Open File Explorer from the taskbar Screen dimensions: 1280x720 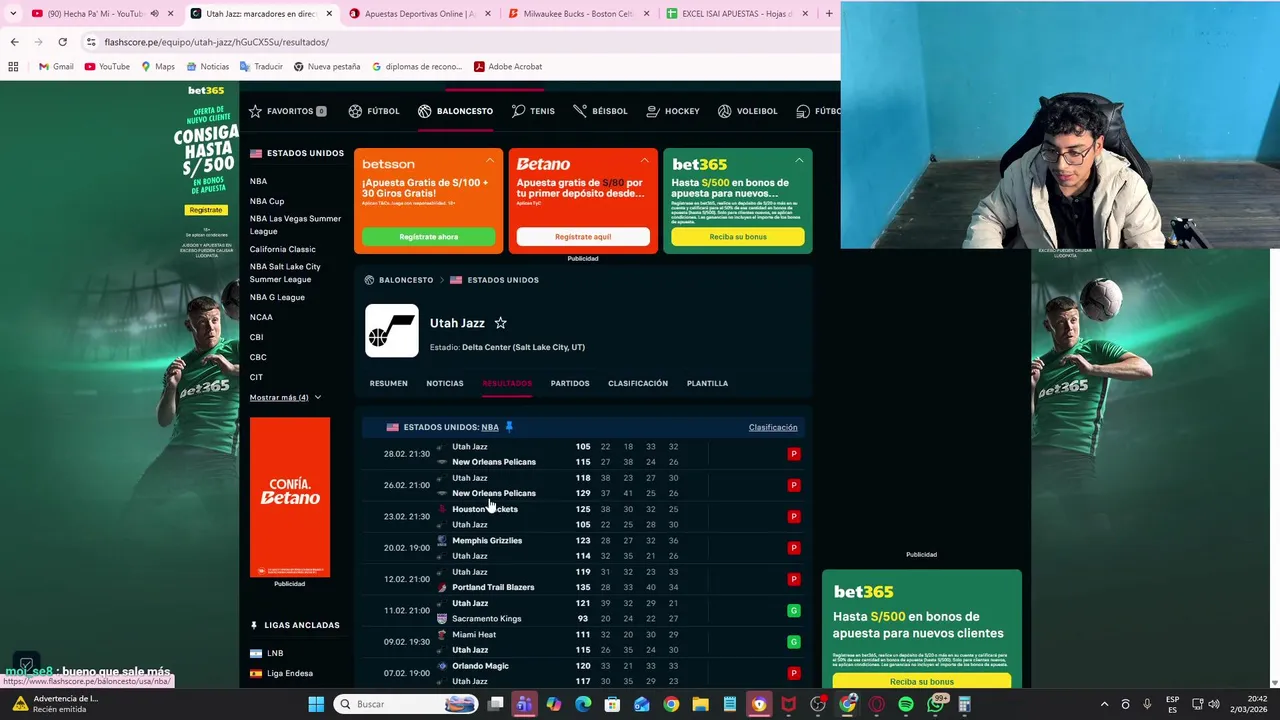700,704
